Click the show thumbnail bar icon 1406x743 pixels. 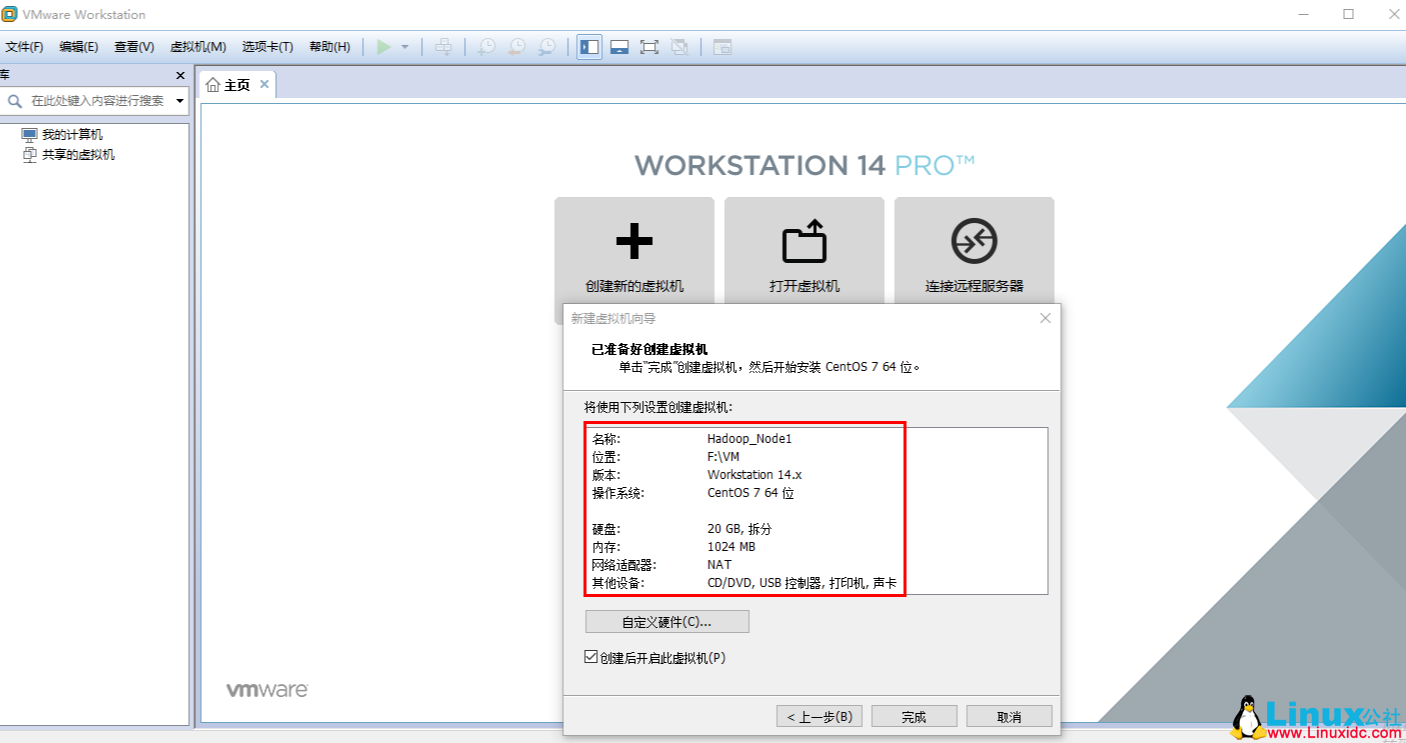pos(620,46)
